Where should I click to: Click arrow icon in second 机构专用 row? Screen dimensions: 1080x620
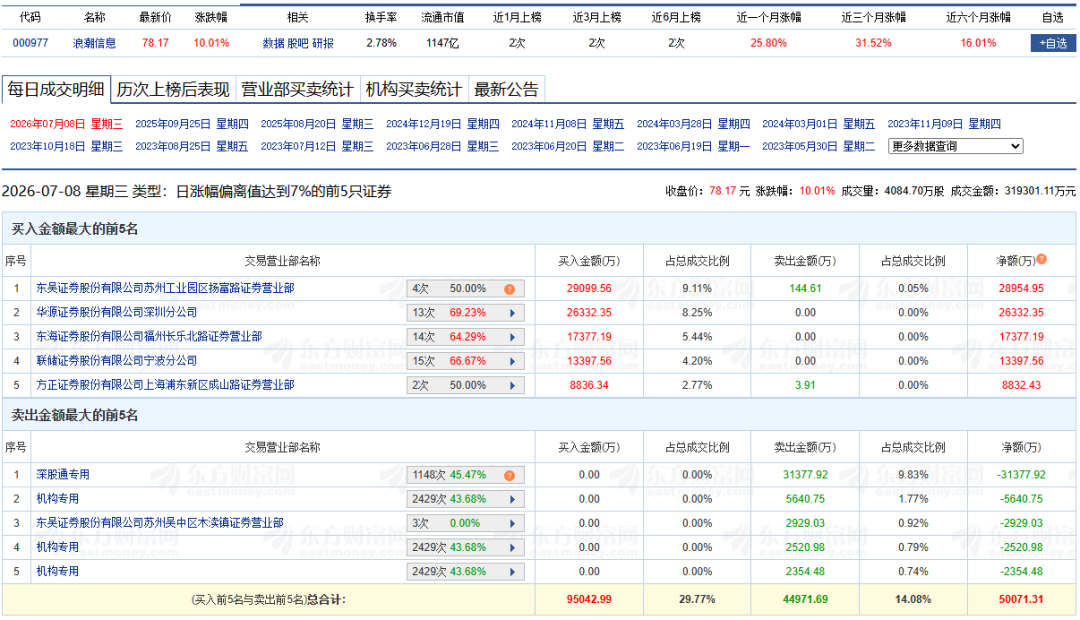[512, 548]
